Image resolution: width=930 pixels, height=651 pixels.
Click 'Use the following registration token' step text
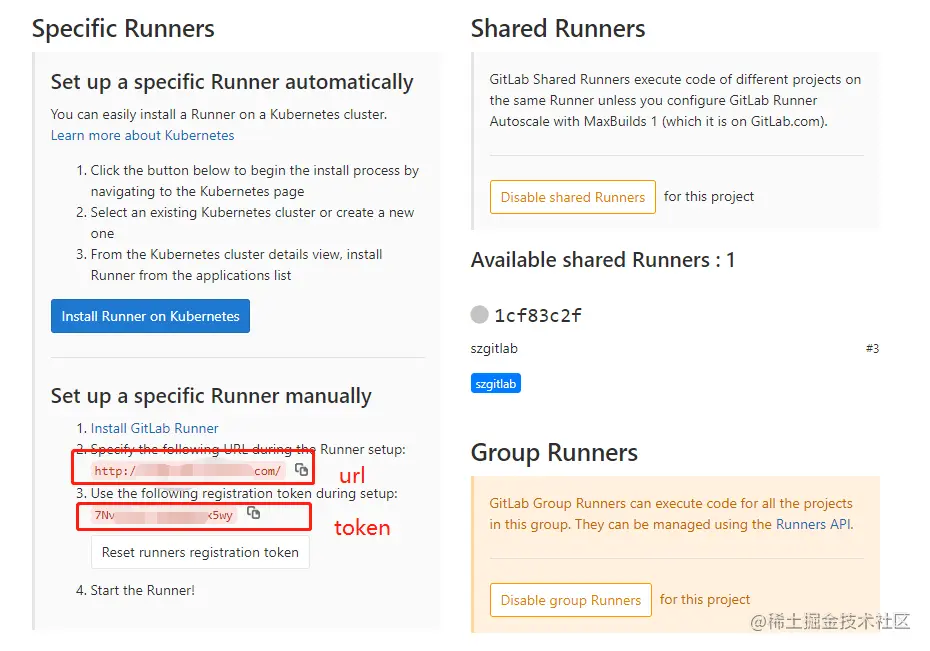(244, 493)
